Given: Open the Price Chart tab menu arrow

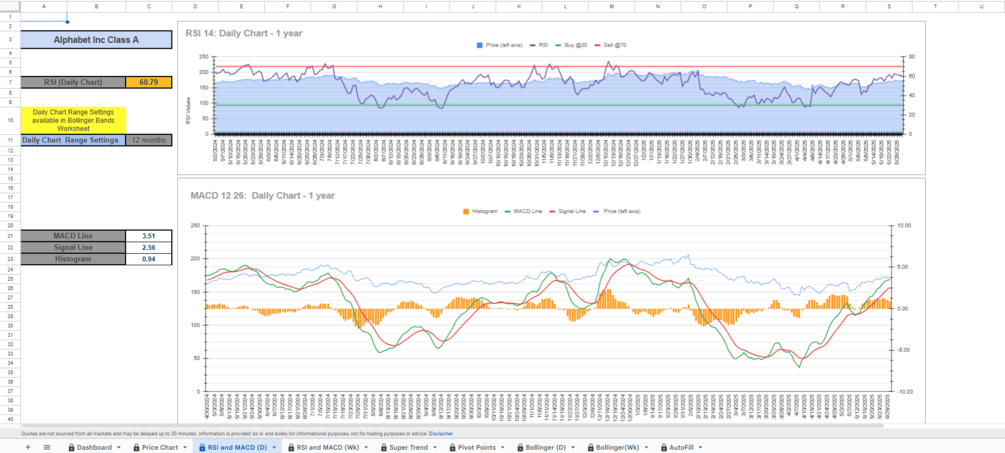Looking at the screenshot, I should (x=185, y=447).
